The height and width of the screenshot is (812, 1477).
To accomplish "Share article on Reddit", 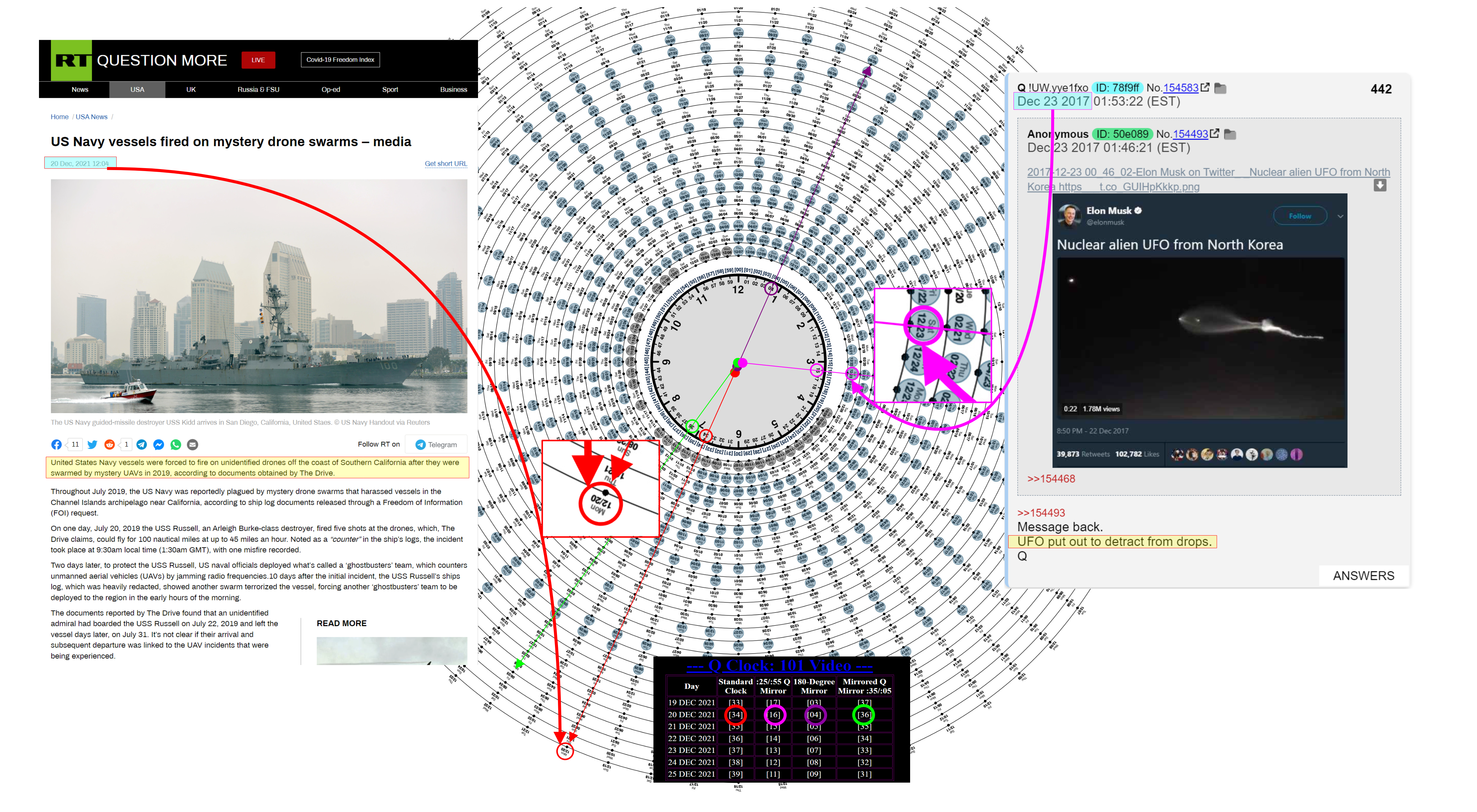I will [110, 445].
